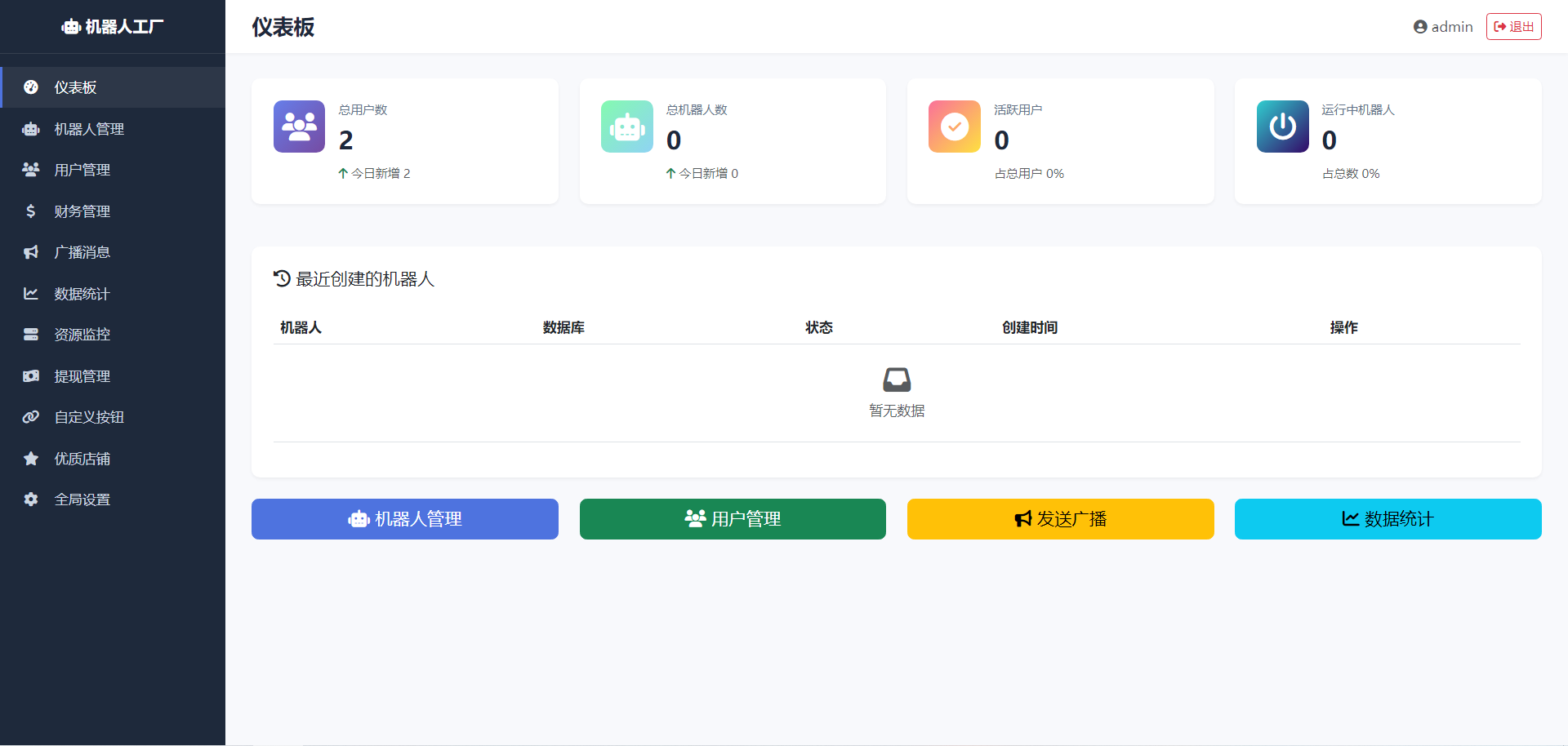
Task: Click the robot factory logo icon
Action: 71,27
